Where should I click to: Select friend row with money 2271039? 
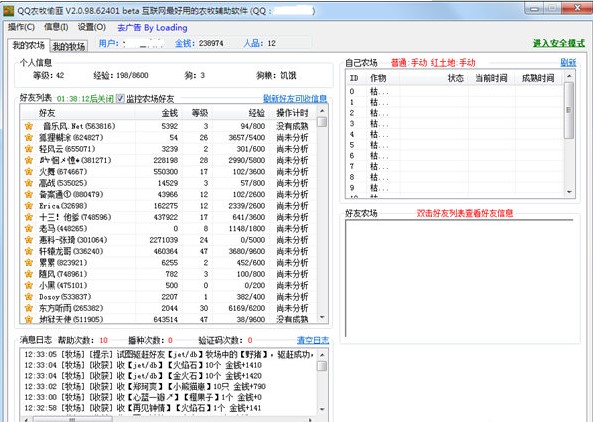click(x=169, y=240)
